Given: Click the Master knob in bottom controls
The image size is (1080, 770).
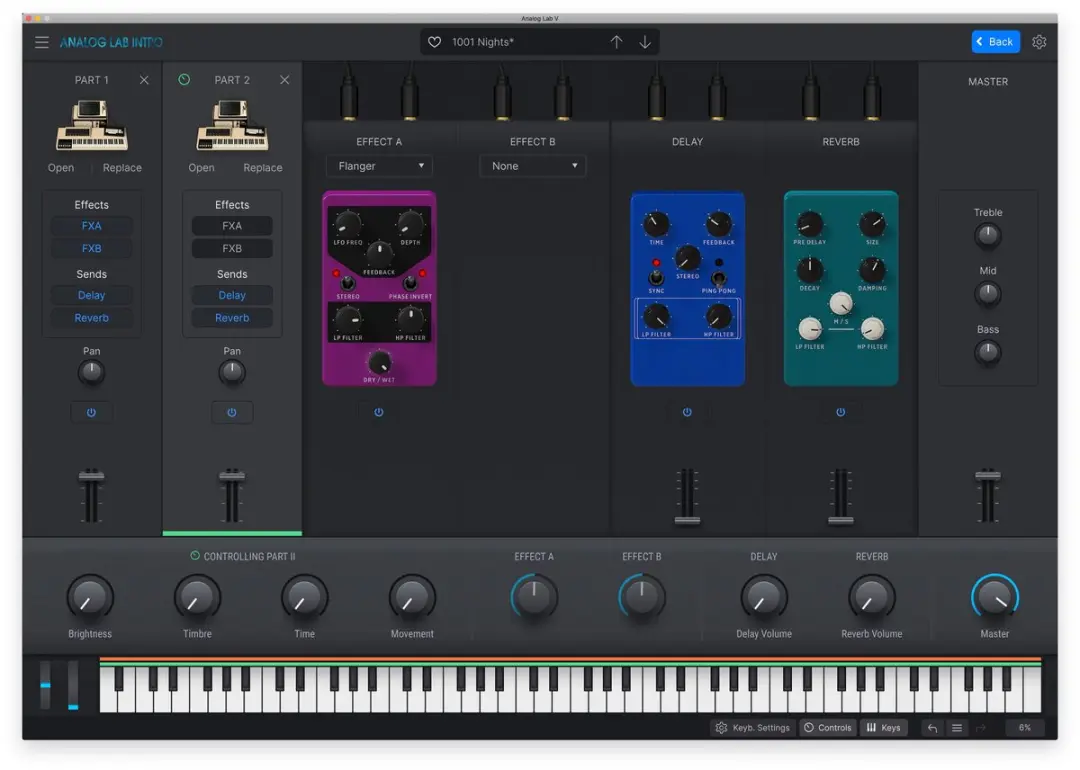Looking at the screenshot, I should (995, 597).
